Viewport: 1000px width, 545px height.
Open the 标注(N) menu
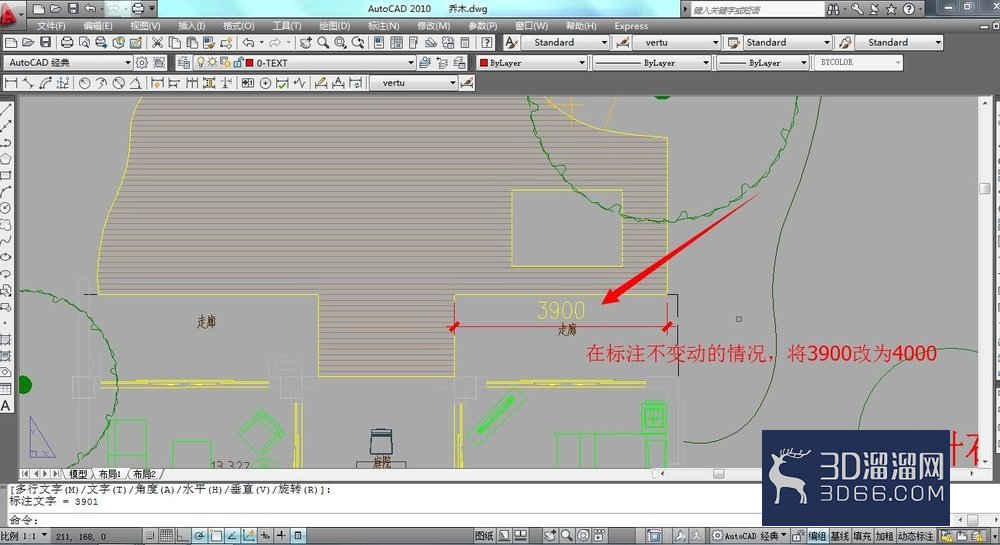383,26
